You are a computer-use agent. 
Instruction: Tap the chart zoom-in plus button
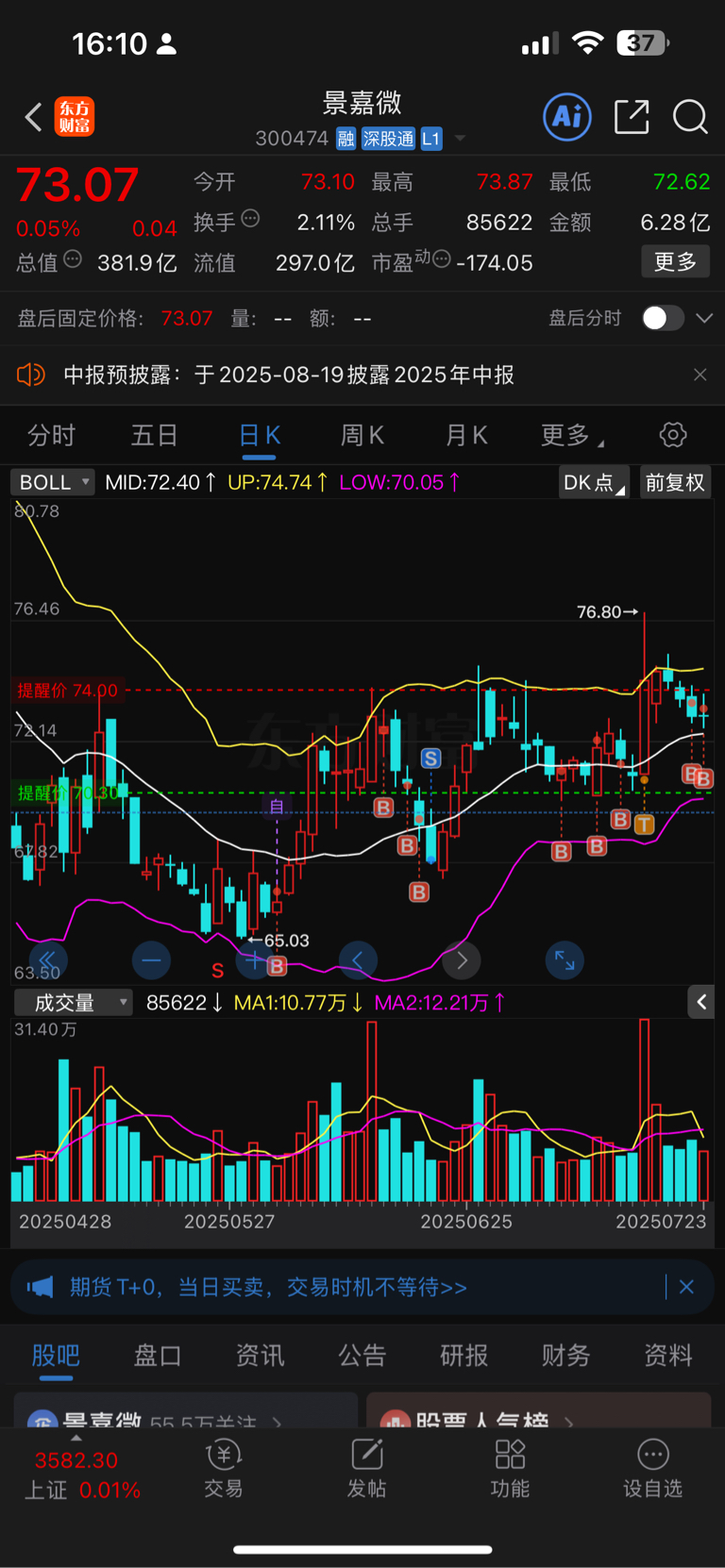(x=255, y=960)
